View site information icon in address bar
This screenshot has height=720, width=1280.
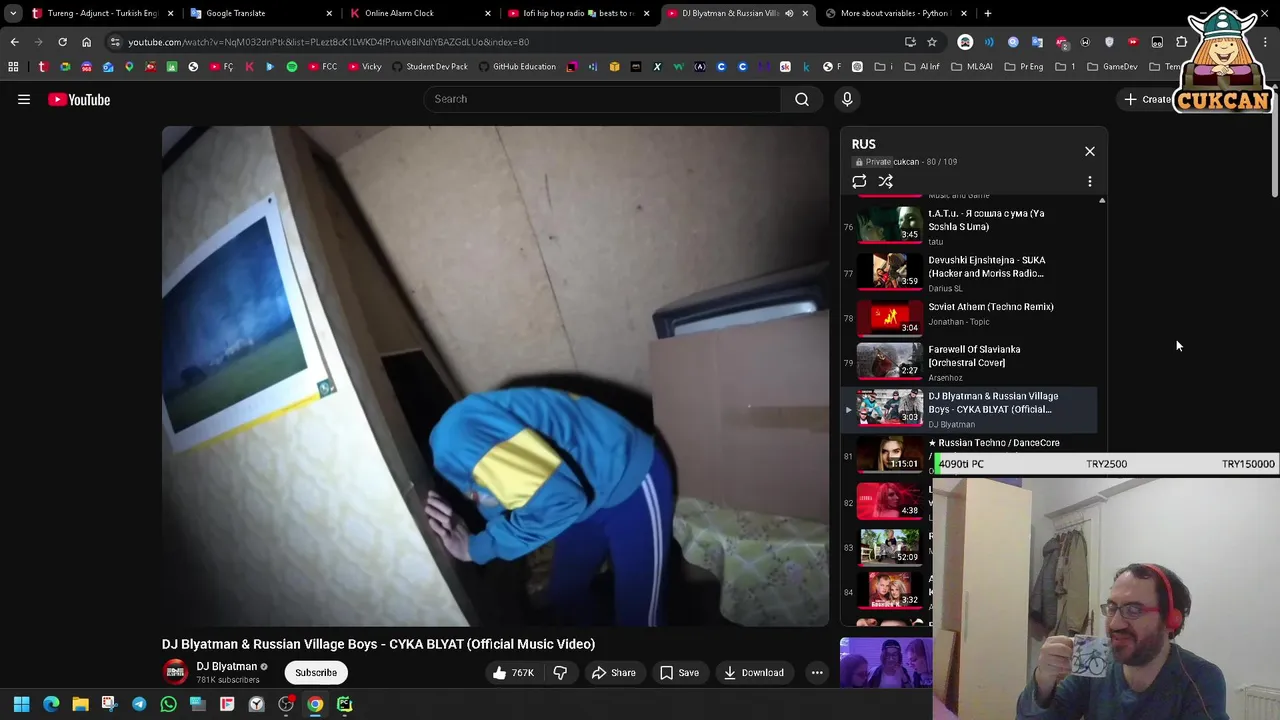pyautogui.click(x=115, y=42)
